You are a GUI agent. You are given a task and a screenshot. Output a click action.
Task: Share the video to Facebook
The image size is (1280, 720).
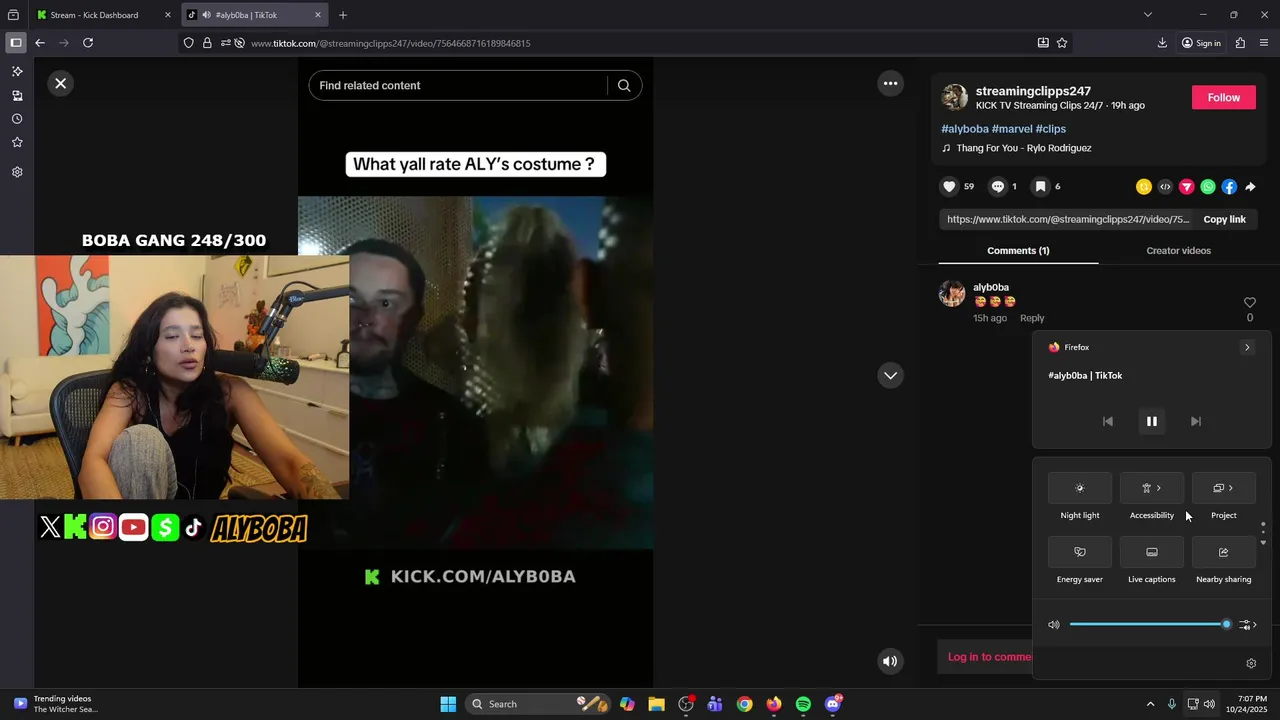pos(1229,187)
